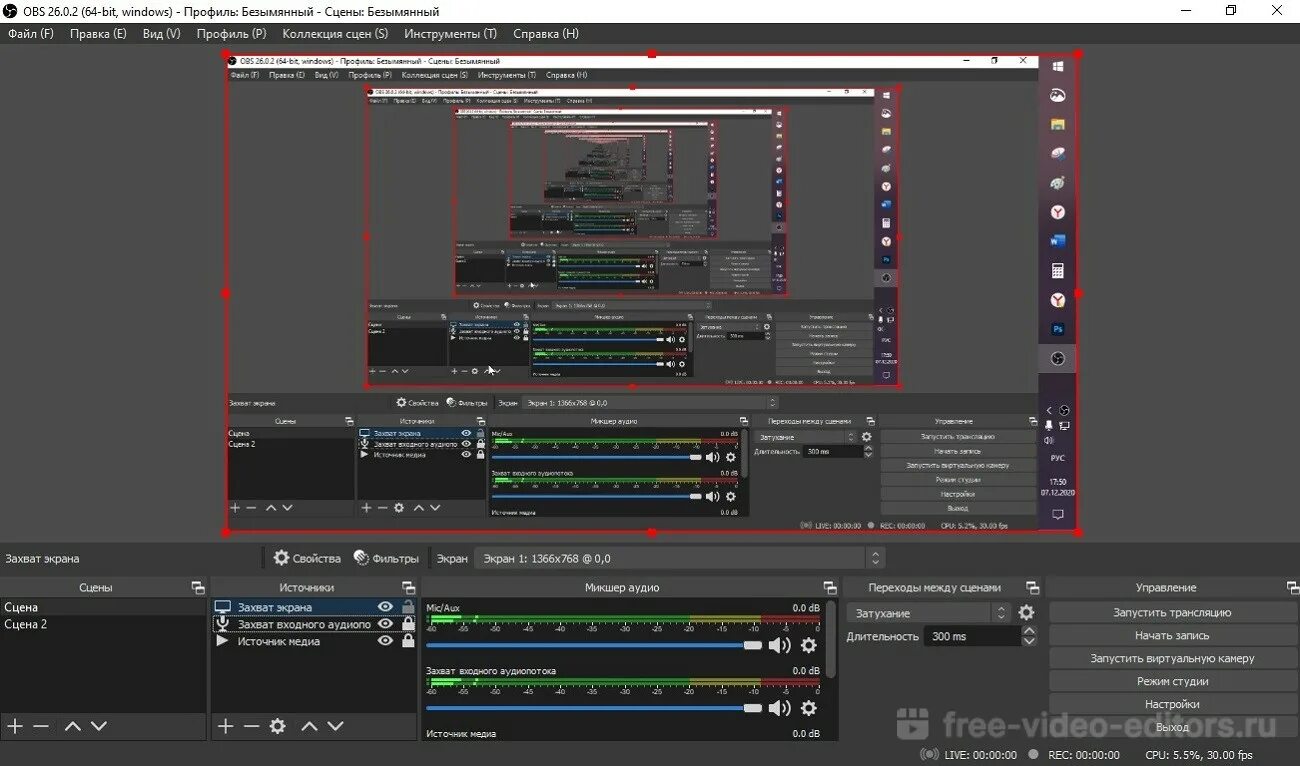Toggle the lock on Источник медиа source

pyautogui.click(x=408, y=641)
